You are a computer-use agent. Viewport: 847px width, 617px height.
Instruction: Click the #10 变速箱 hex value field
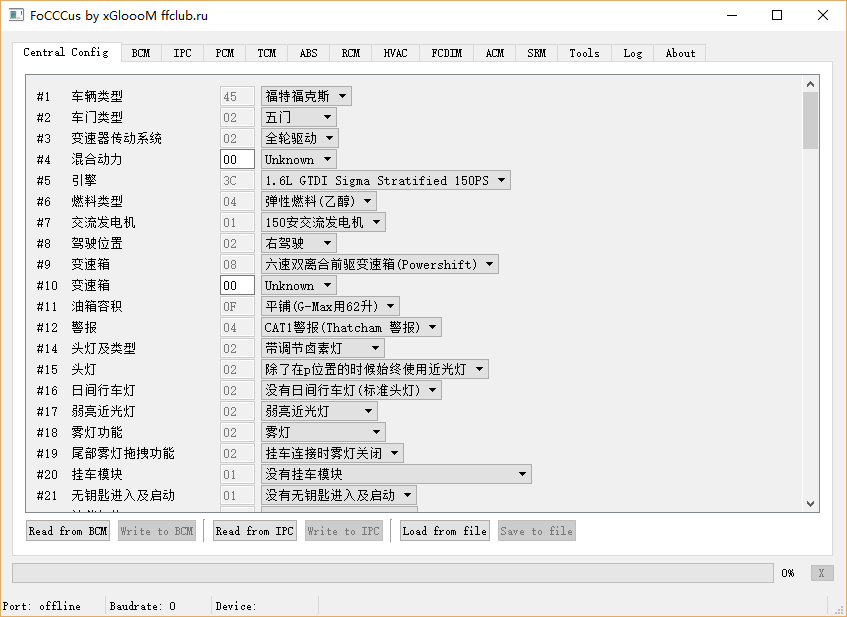coord(237,285)
